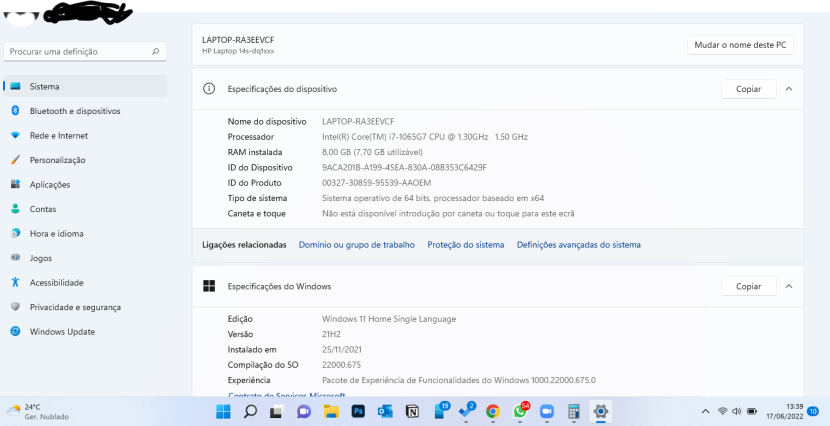Image resolution: width=830 pixels, height=426 pixels.
Task: Click the sync icon beside Windows Update
Action: [15, 331]
